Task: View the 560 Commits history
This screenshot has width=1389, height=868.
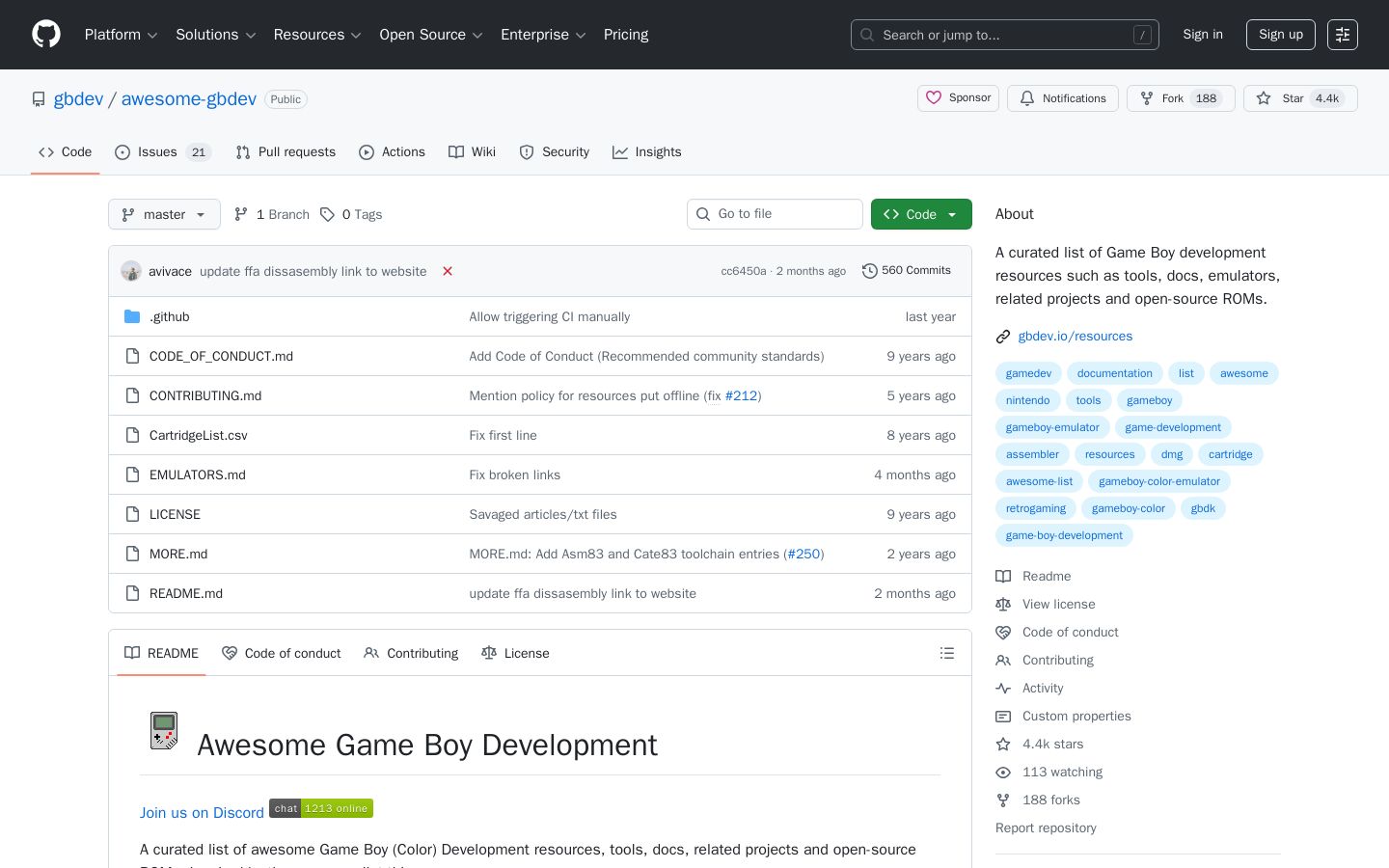Action: tap(907, 271)
